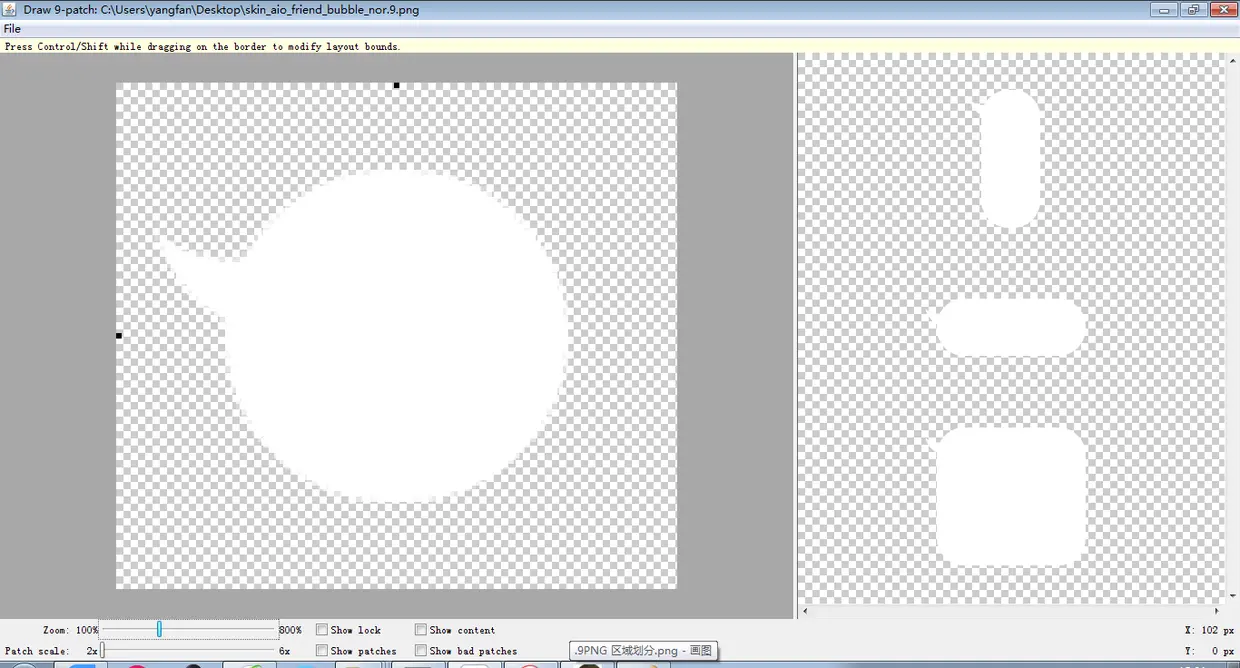Enable Show content

pos(421,629)
